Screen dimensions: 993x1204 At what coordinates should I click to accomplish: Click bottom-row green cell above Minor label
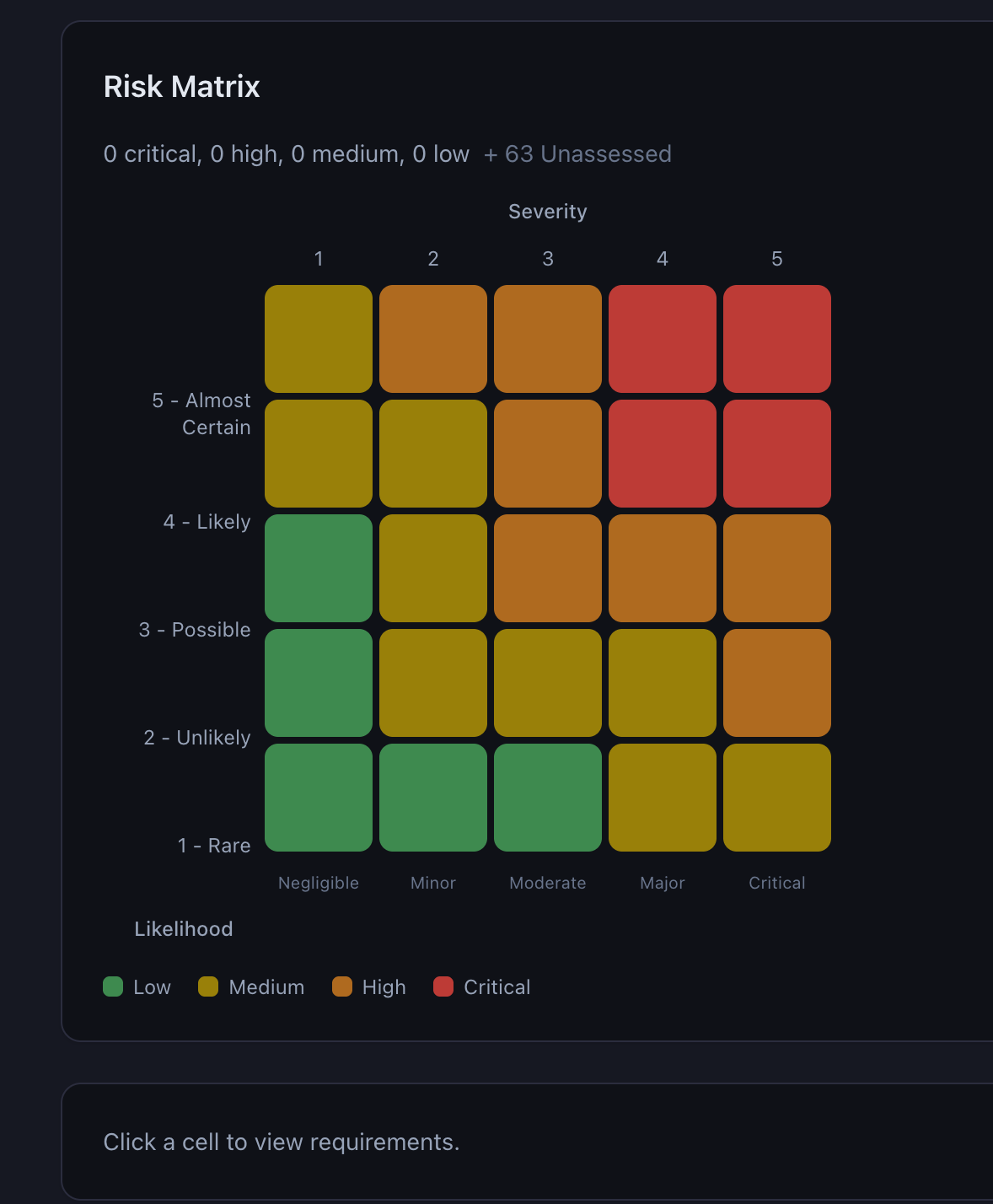pos(433,798)
